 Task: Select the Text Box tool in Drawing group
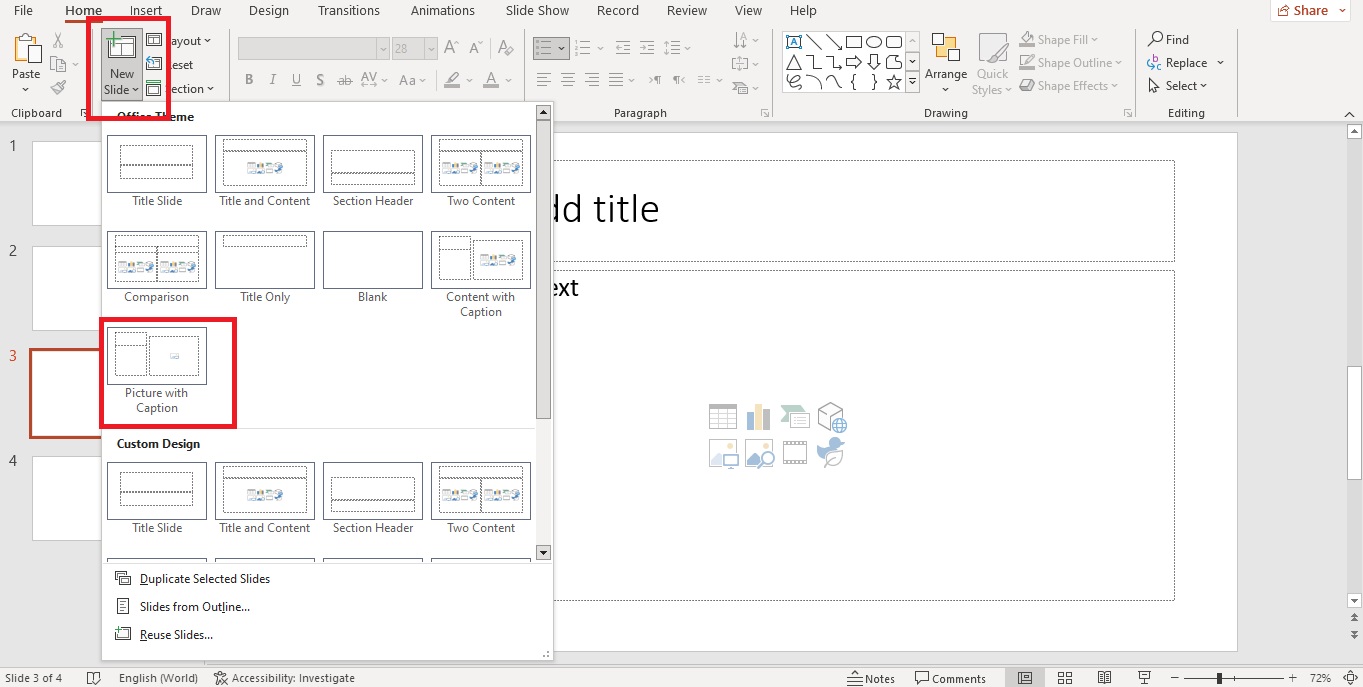pyautogui.click(x=793, y=41)
